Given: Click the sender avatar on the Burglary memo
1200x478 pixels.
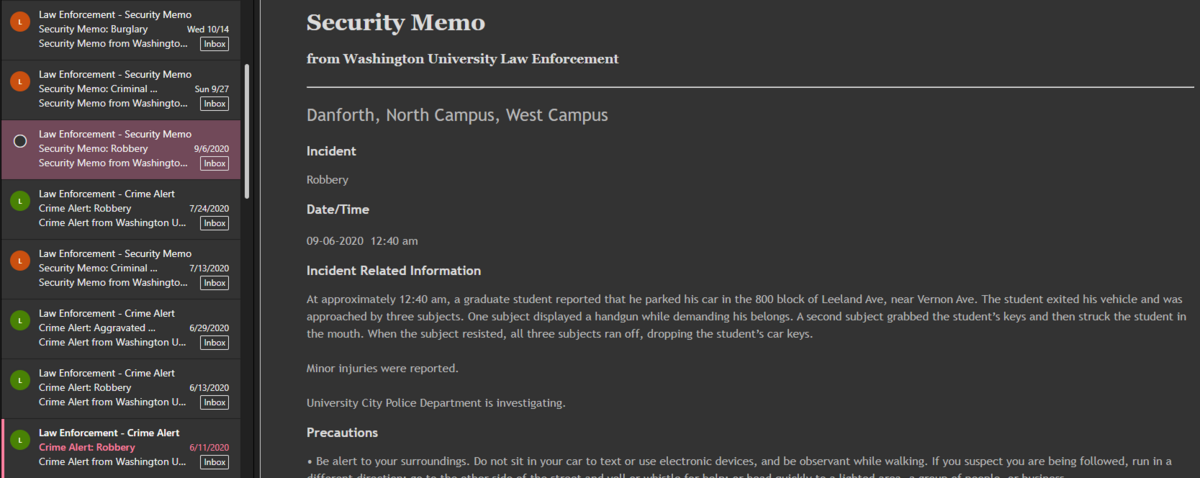Looking at the screenshot, I should click(19, 22).
